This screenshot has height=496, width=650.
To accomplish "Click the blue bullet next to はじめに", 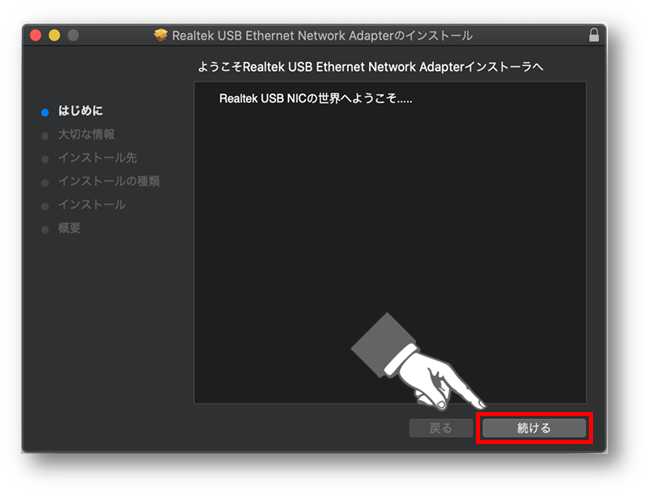I will pyautogui.click(x=45, y=112).
